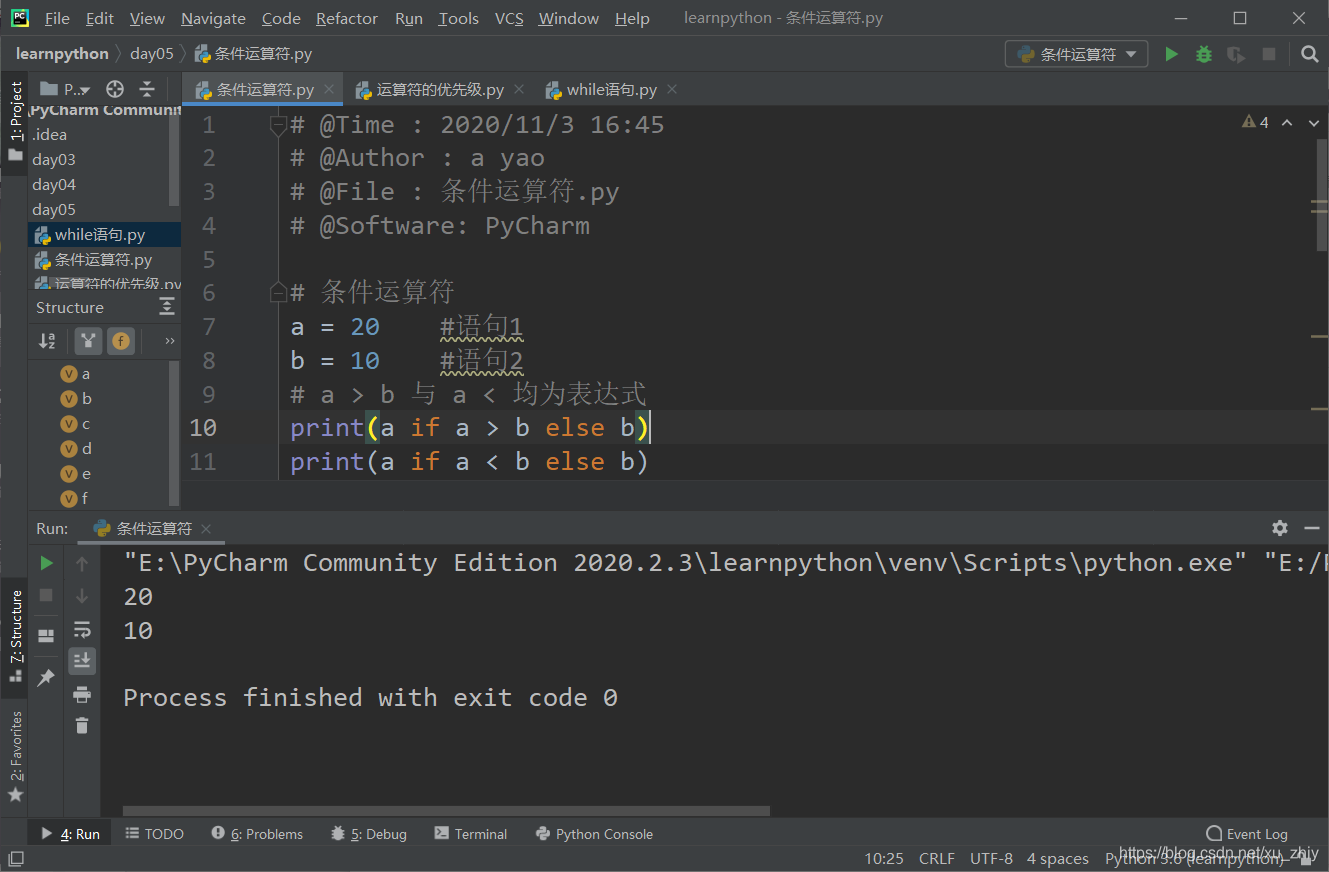Collapse code fold marker at line 1
The image size is (1329, 872).
(x=279, y=125)
